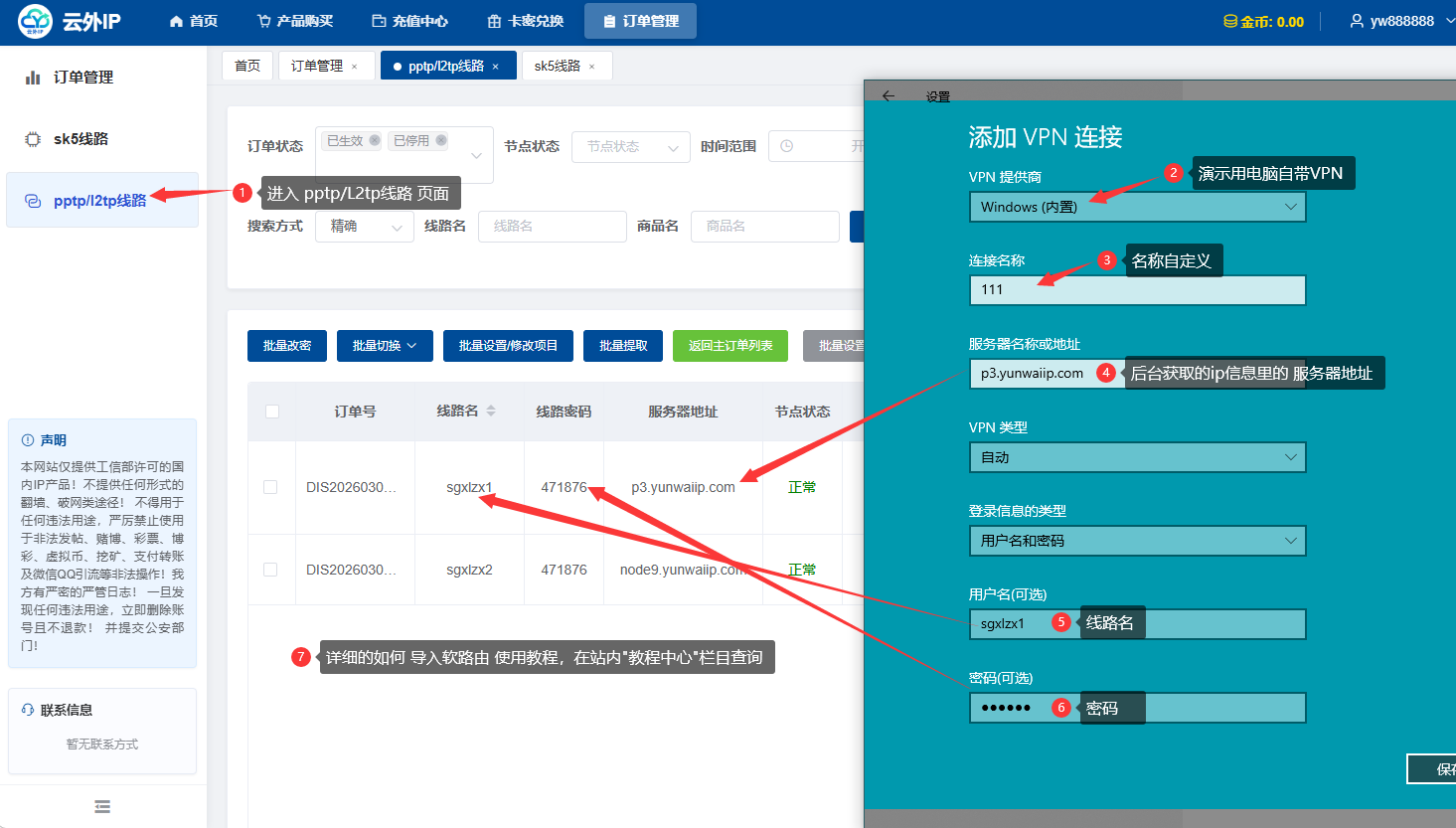Close the sk5线路 tab
The image size is (1456, 828).
click(x=592, y=67)
